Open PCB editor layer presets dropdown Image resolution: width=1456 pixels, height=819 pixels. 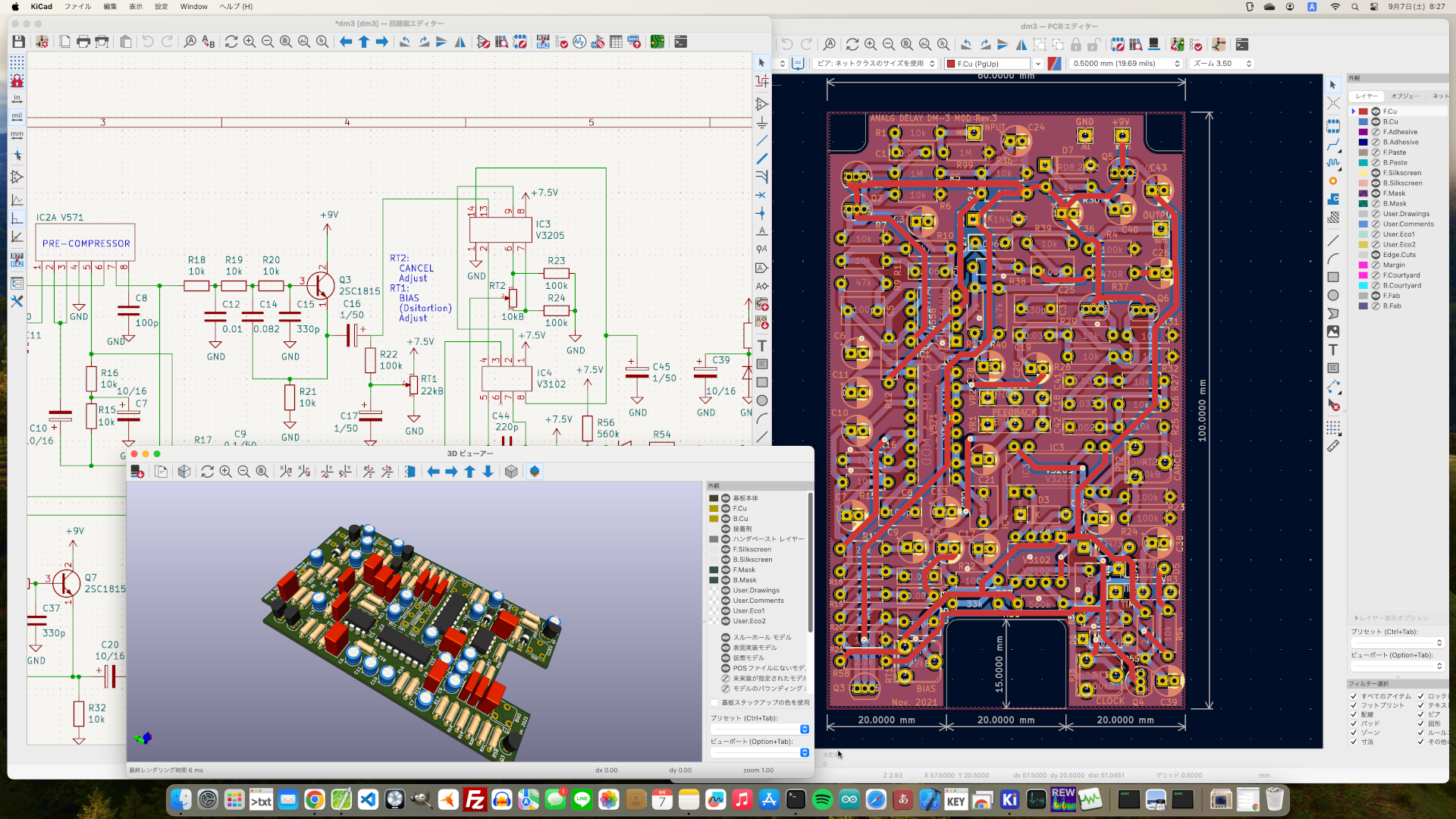click(1396, 643)
